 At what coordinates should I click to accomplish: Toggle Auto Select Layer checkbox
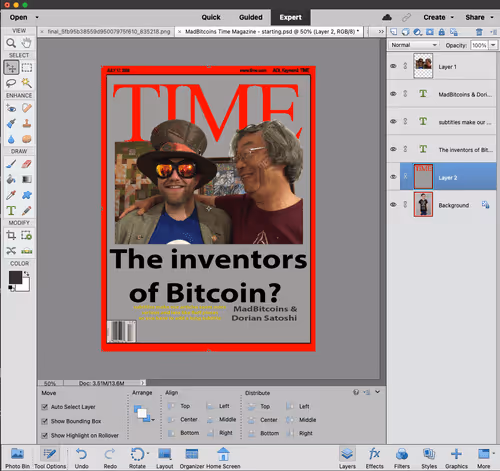(x=44, y=407)
